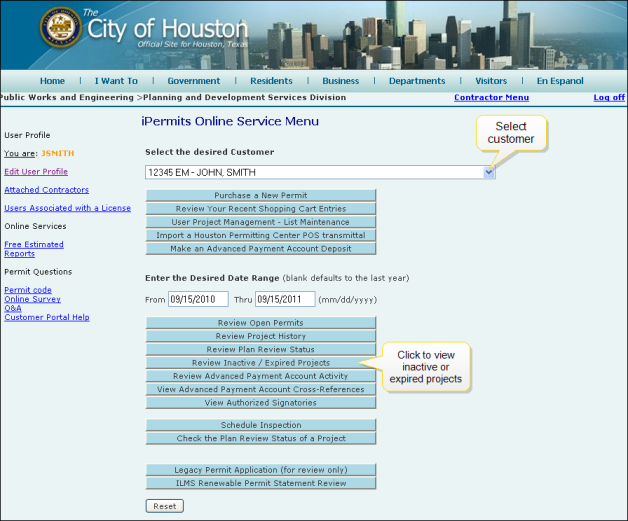This screenshot has width=628, height=521.
Task: Click Schedule Inspection button
Action: pyautogui.click(x=261, y=425)
